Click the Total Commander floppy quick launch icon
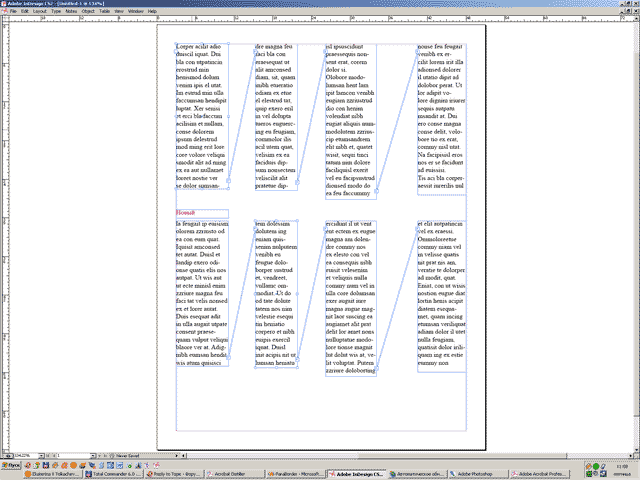This screenshot has height=480, width=640. coord(46,465)
